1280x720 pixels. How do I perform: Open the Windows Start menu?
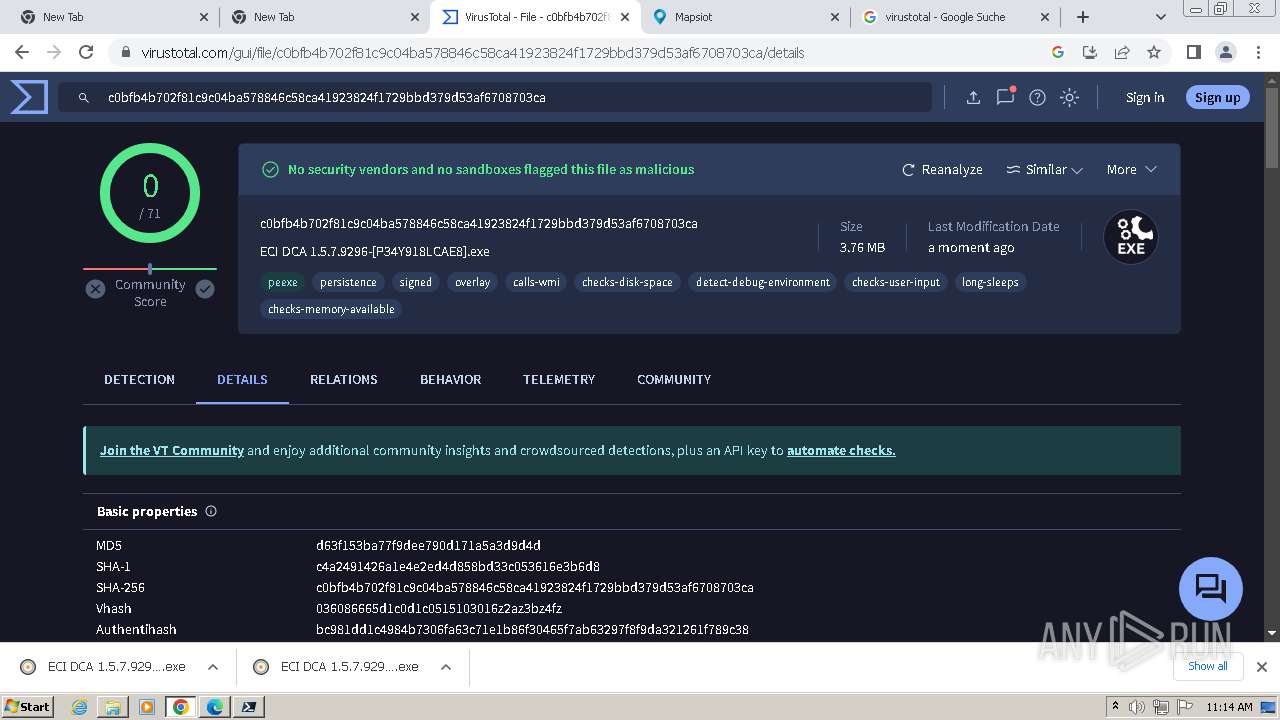coord(28,706)
